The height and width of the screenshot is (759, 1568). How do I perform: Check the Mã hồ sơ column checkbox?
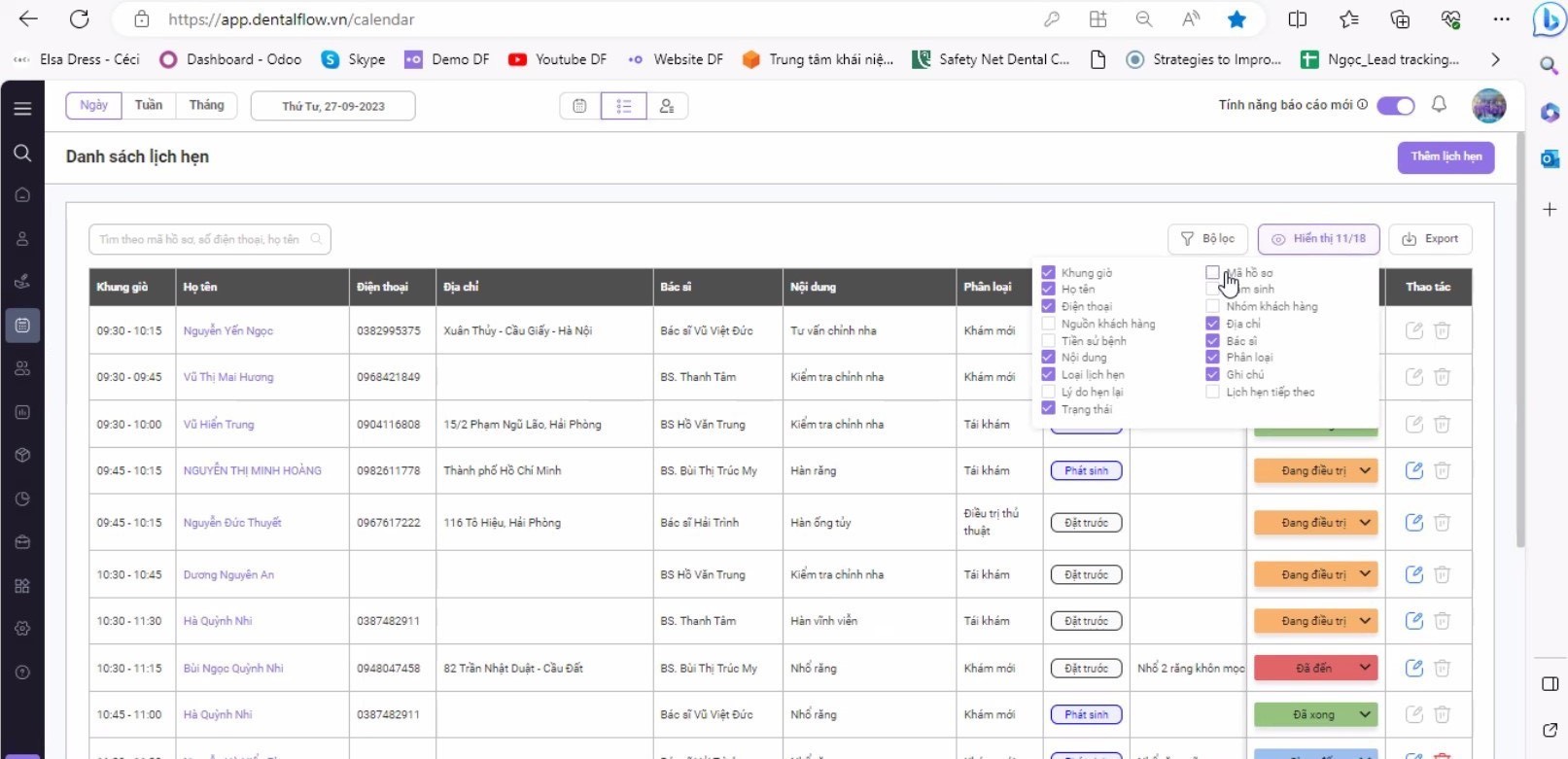click(1212, 273)
